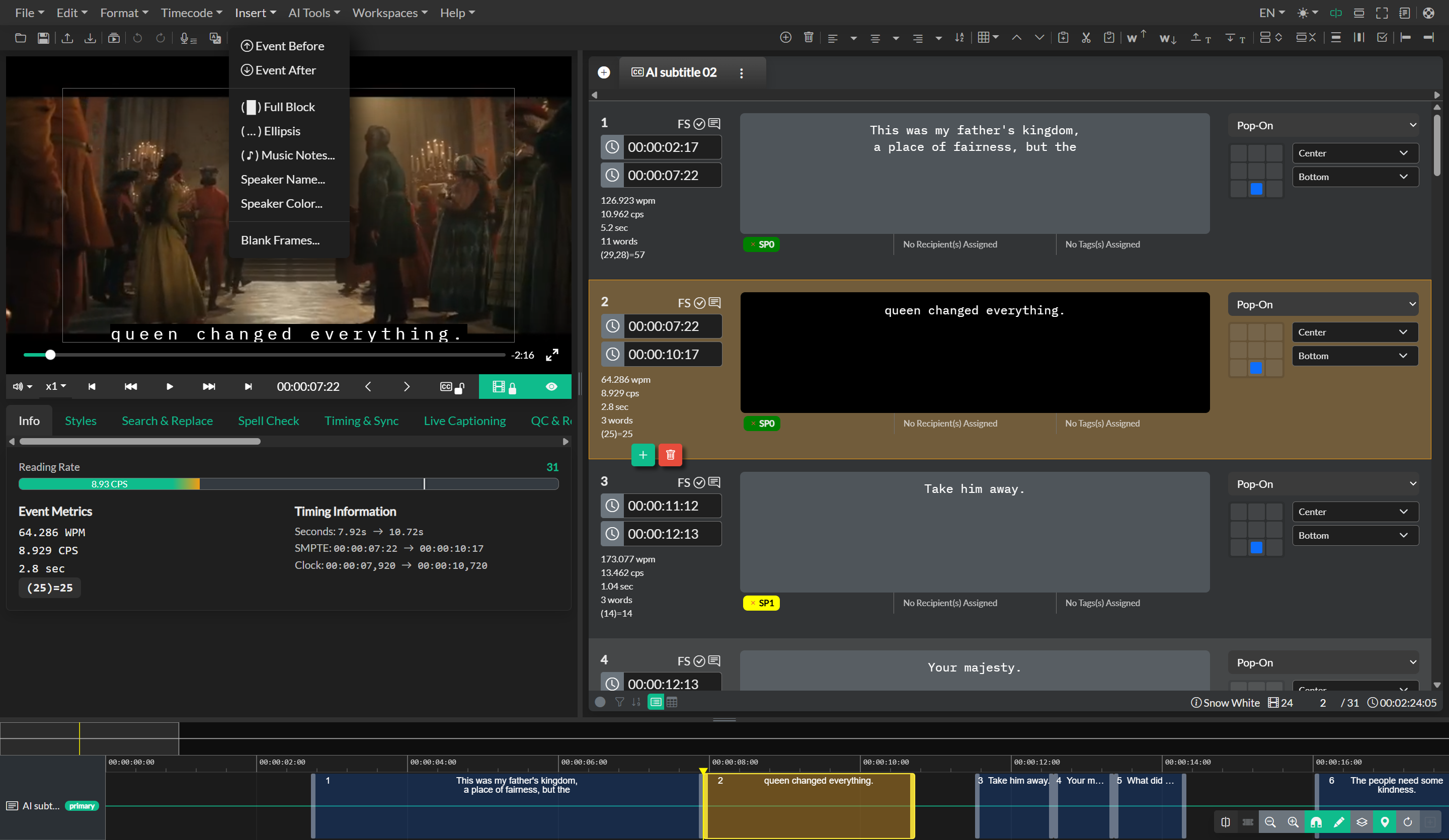Open project with the folder icon

tap(20, 38)
